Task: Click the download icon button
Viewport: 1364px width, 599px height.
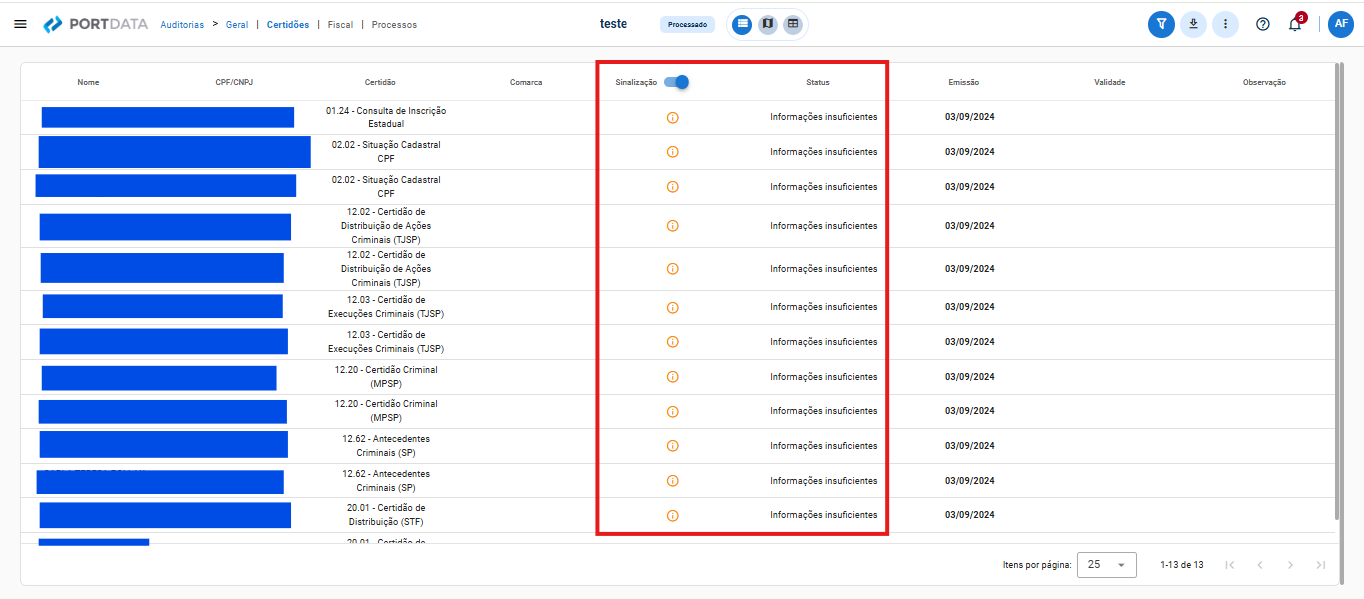Action: pyautogui.click(x=1193, y=24)
